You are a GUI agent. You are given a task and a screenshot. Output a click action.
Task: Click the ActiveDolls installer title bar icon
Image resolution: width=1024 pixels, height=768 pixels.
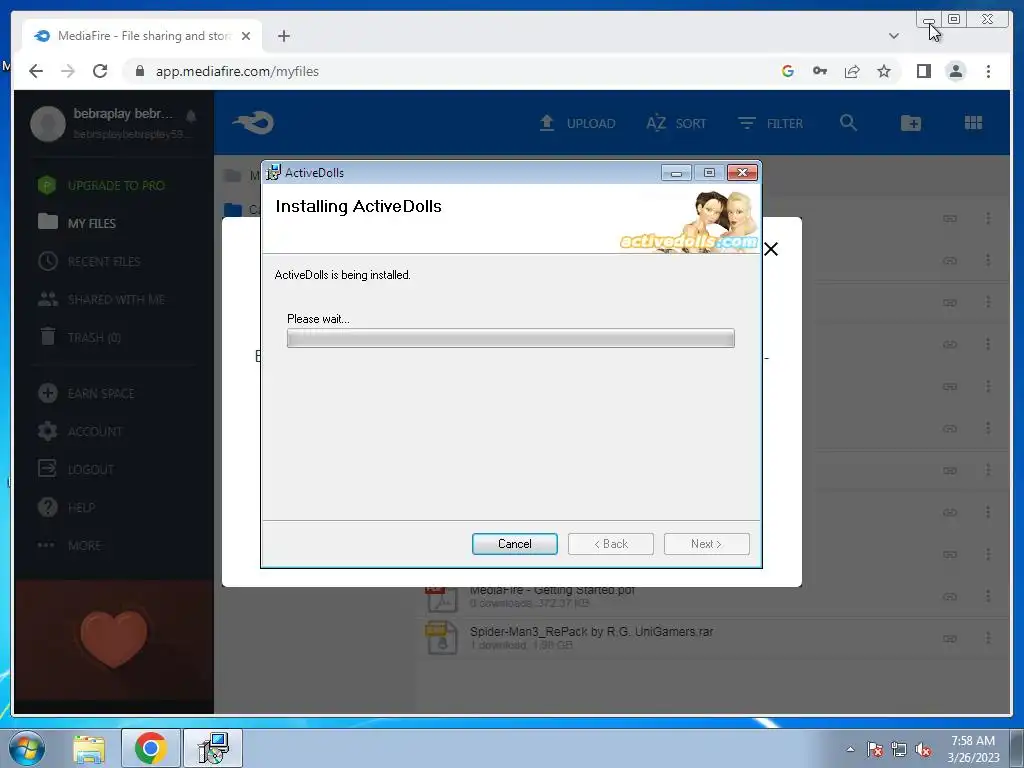(x=274, y=172)
